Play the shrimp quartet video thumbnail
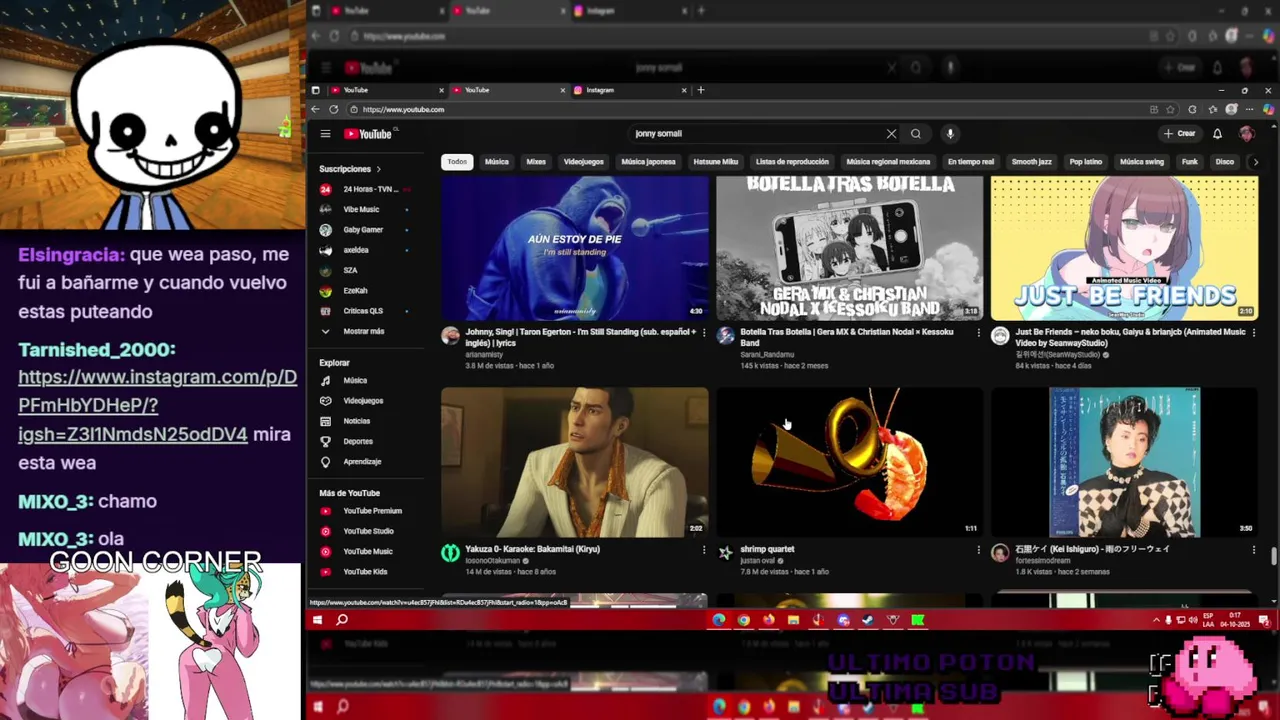This screenshot has height=720, width=1280. [x=849, y=462]
